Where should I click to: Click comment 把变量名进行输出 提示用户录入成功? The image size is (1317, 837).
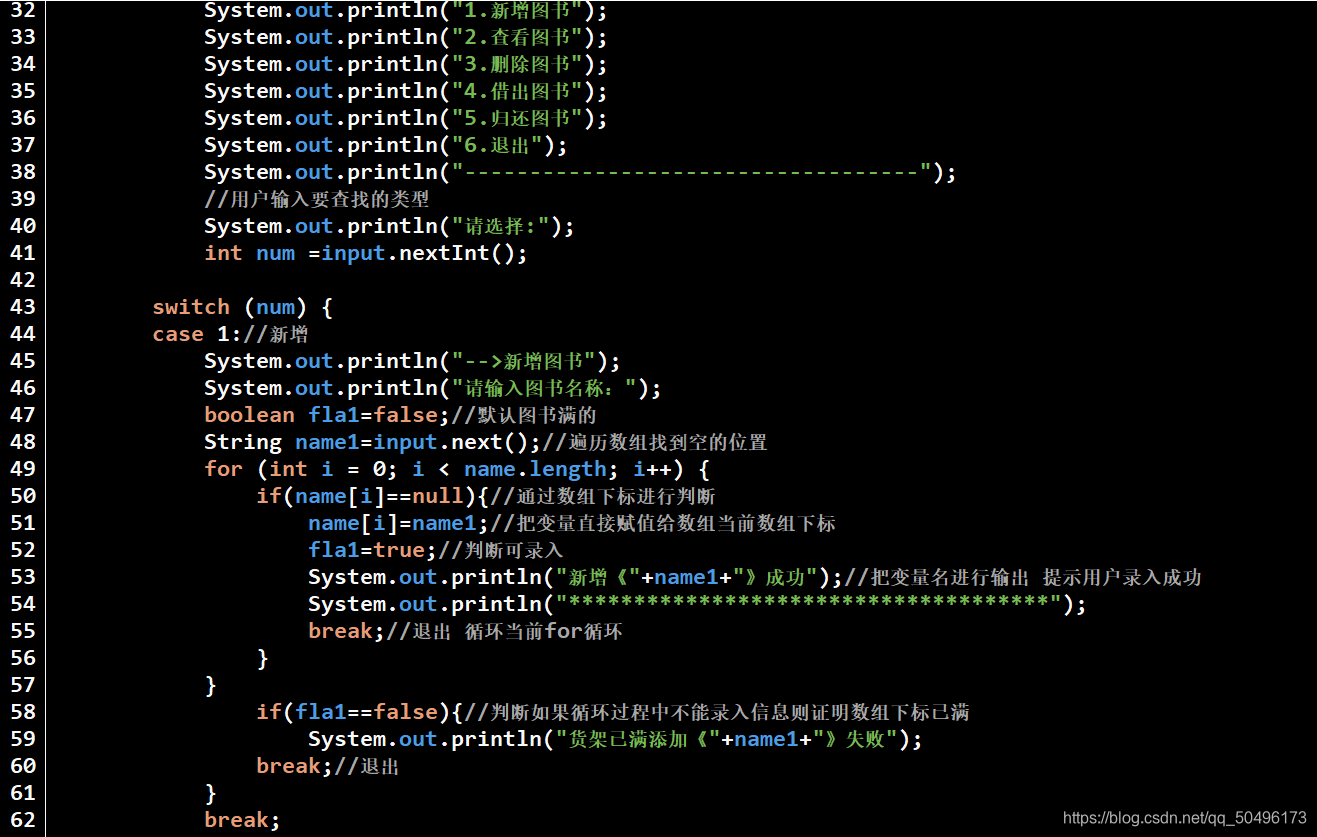(x=1023, y=577)
